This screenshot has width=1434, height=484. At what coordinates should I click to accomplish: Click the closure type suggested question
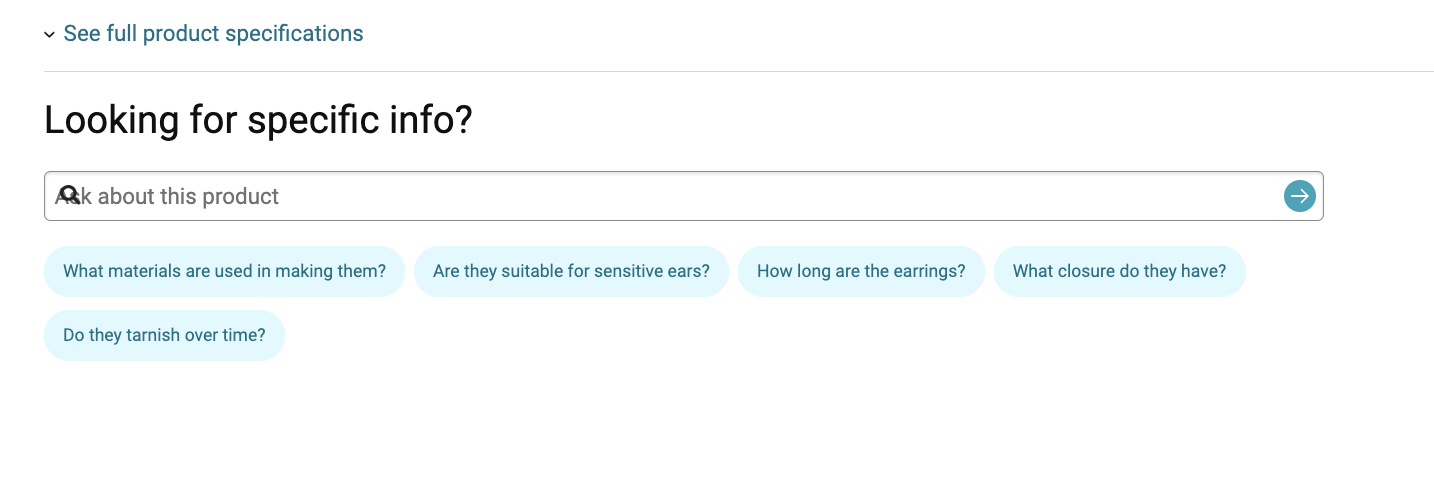coord(1119,271)
